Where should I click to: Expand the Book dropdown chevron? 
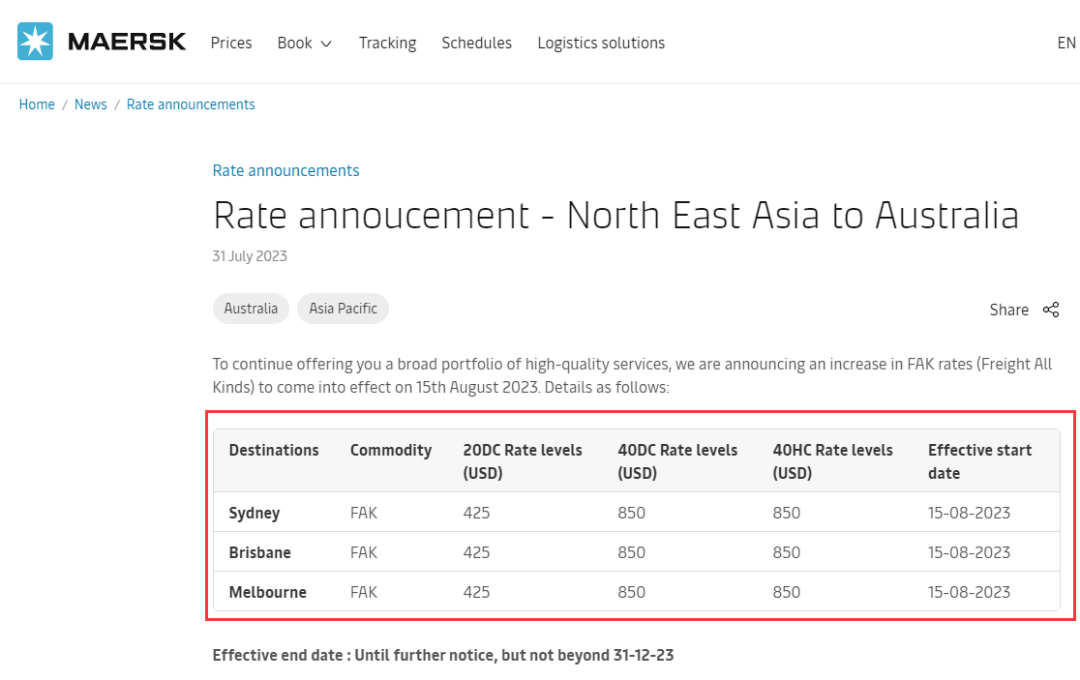(326, 44)
